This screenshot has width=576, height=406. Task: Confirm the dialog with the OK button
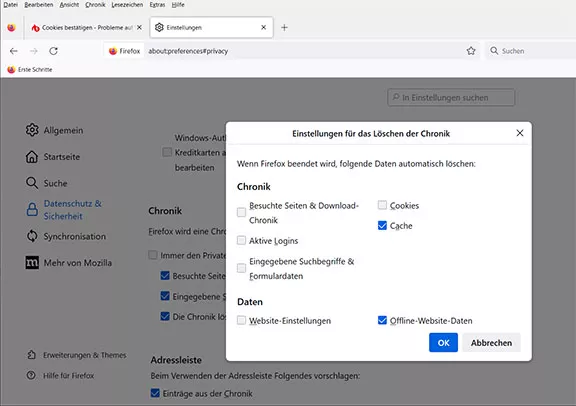[443, 342]
